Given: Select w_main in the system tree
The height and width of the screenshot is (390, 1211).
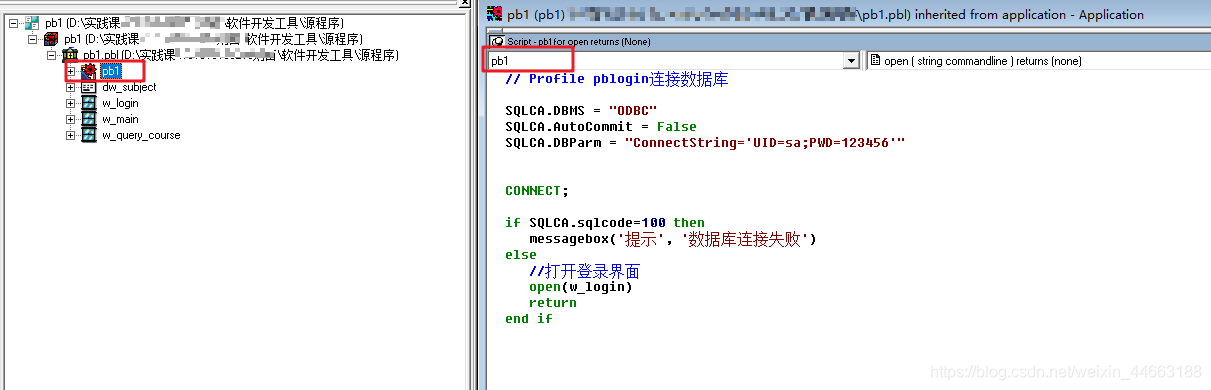Looking at the screenshot, I should click(x=120, y=119).
